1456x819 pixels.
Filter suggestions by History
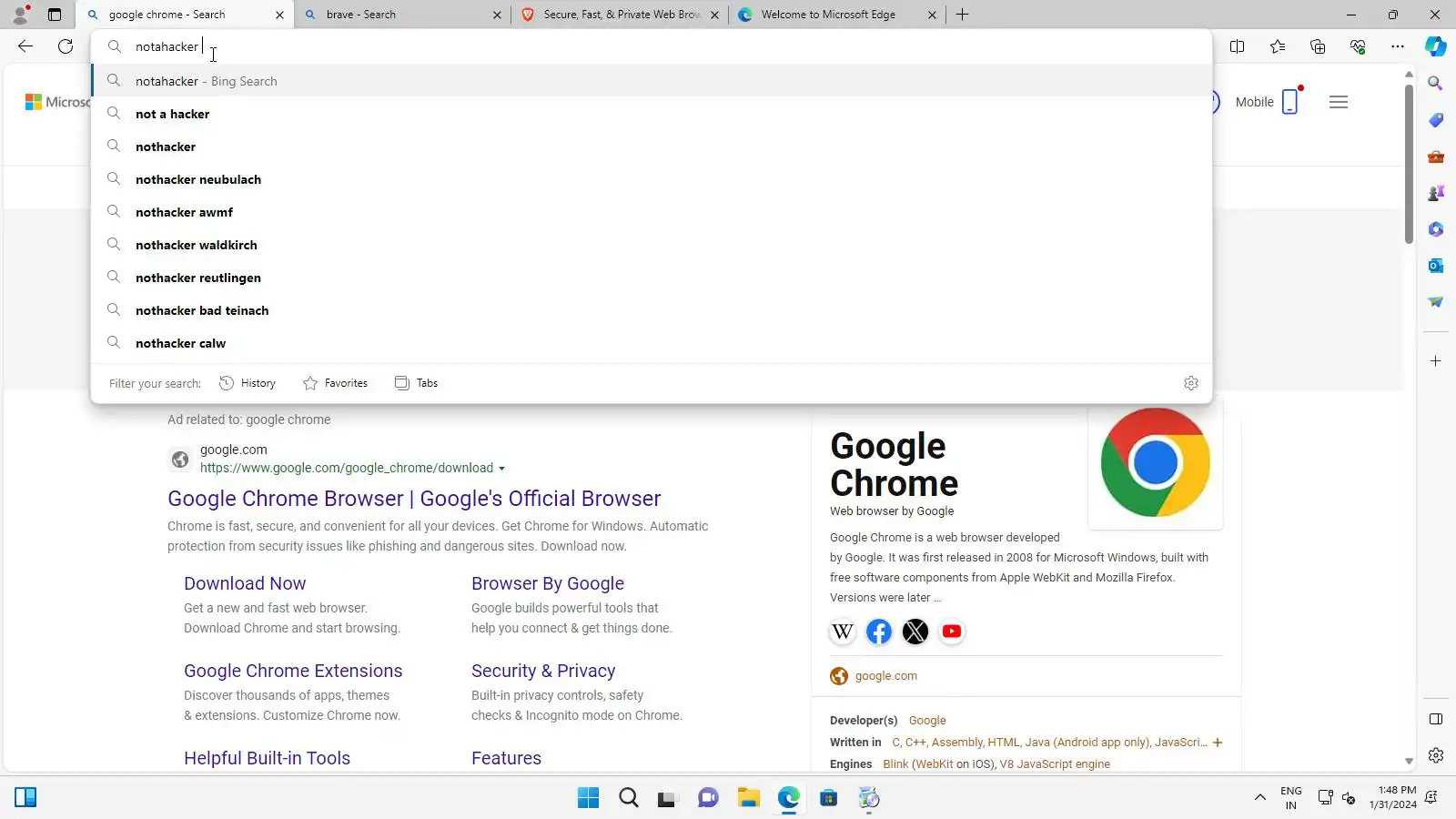click(248, 383)
